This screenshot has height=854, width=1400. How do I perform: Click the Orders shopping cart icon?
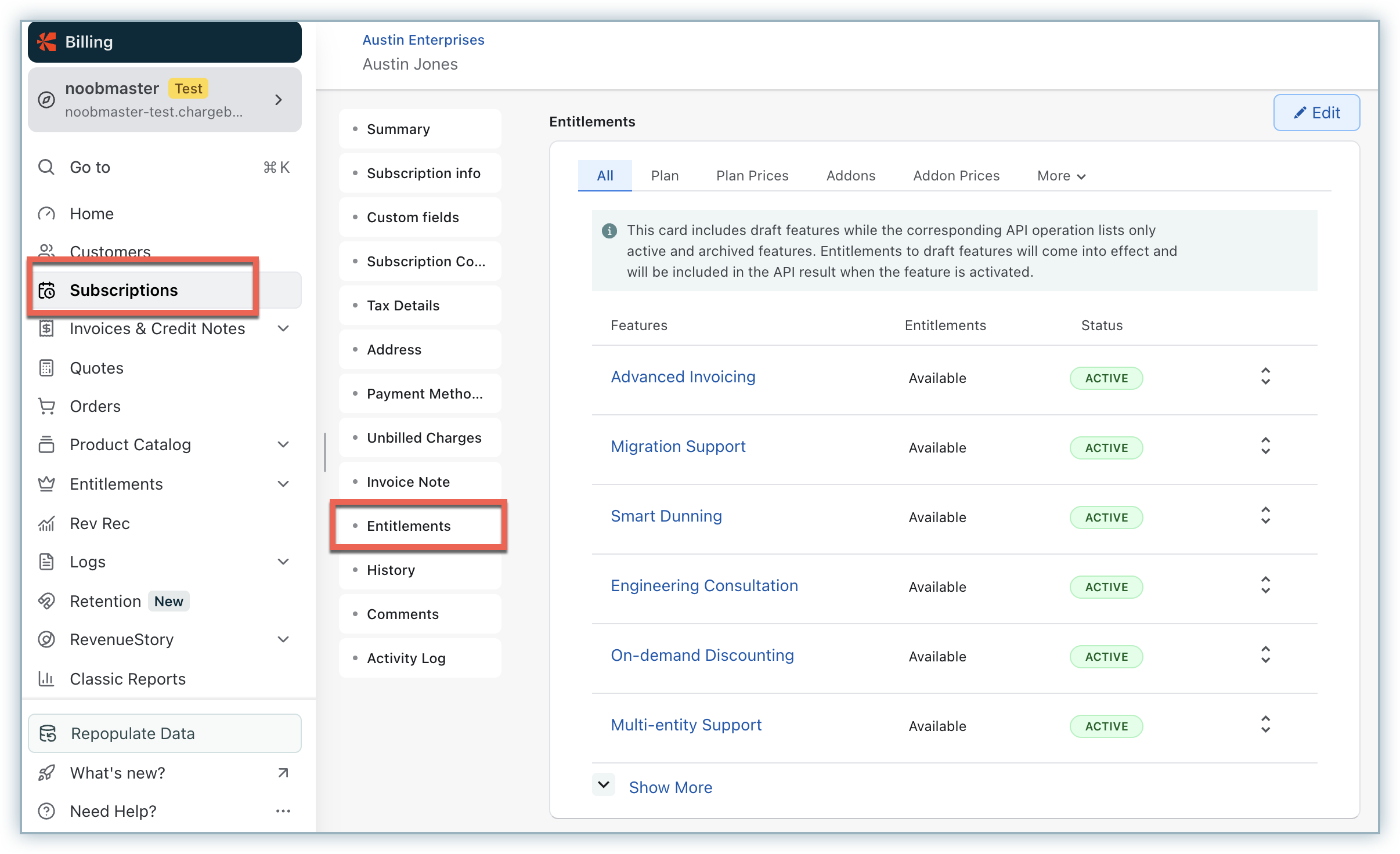pyautogui.click(x=46, y=406)
